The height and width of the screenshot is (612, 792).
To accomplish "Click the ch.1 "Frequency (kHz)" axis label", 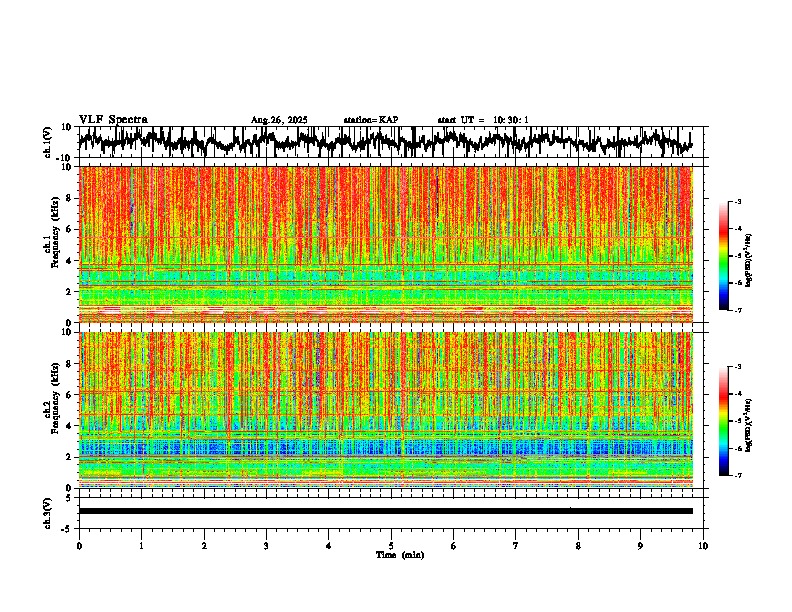I will click(x=56, y=232).
